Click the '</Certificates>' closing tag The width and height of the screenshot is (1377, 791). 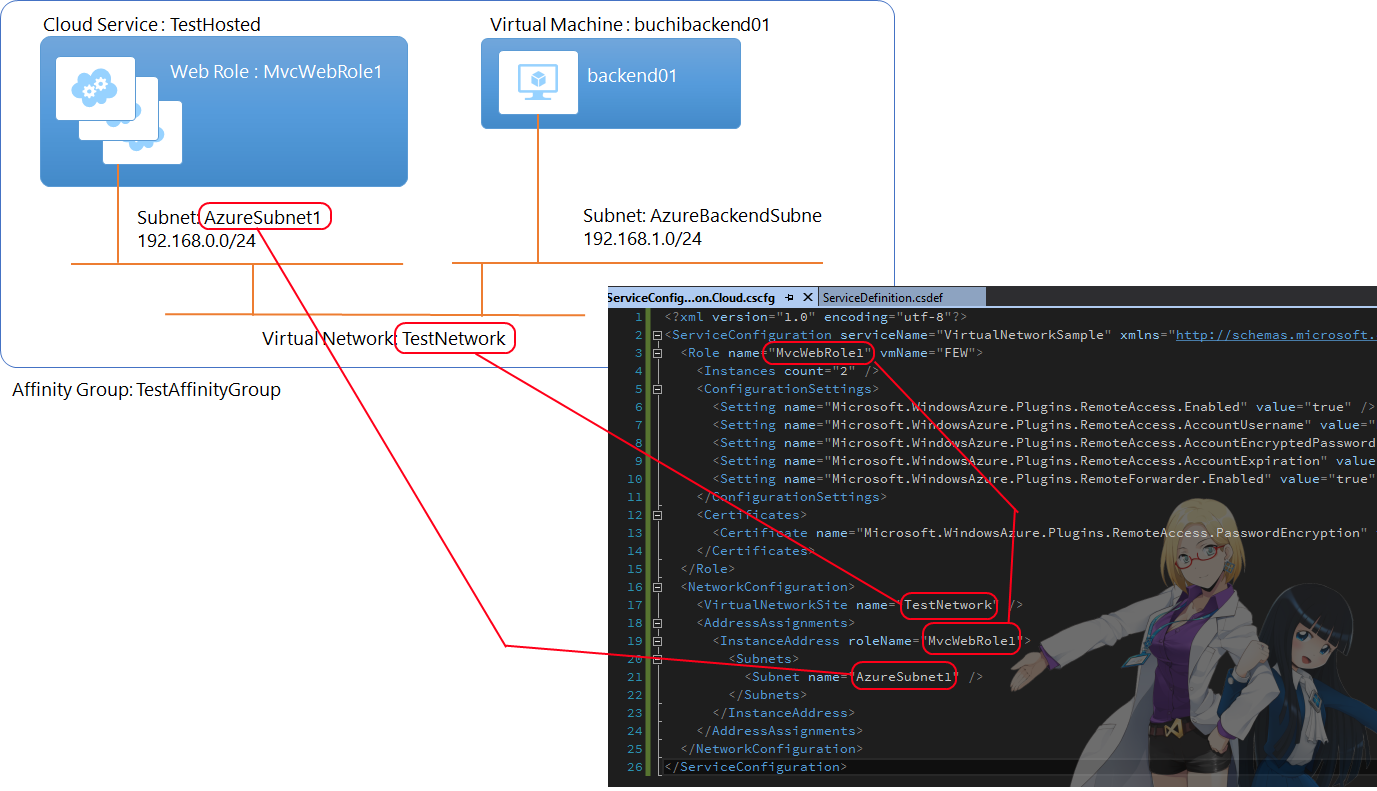755,551
